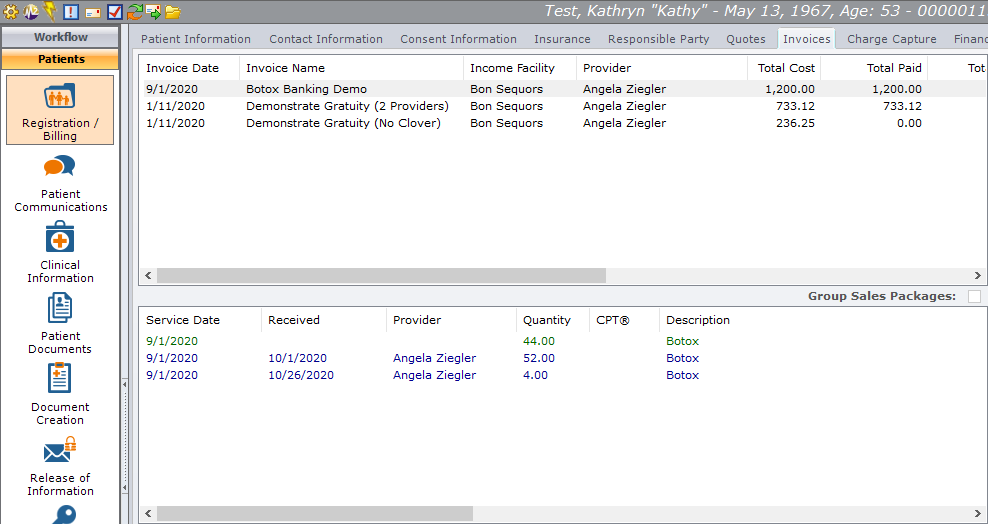Viewport: 988px width, 524px height.
Task: Open the yellow folder icon
Action: click(x=173, y=11)
